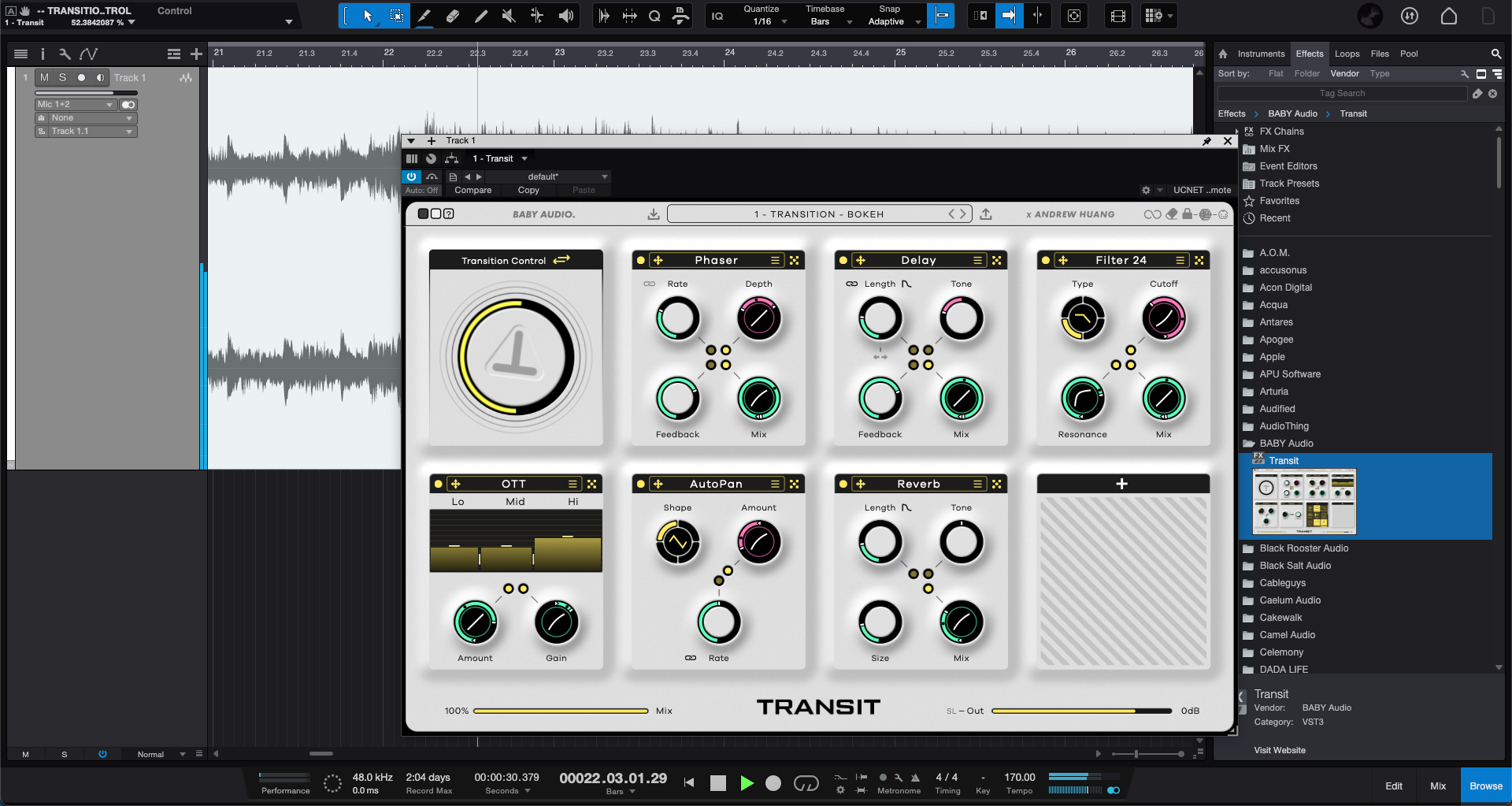Select the Range tool
The height and width of the screenshot is (806, 1512).
pos(396,16)
